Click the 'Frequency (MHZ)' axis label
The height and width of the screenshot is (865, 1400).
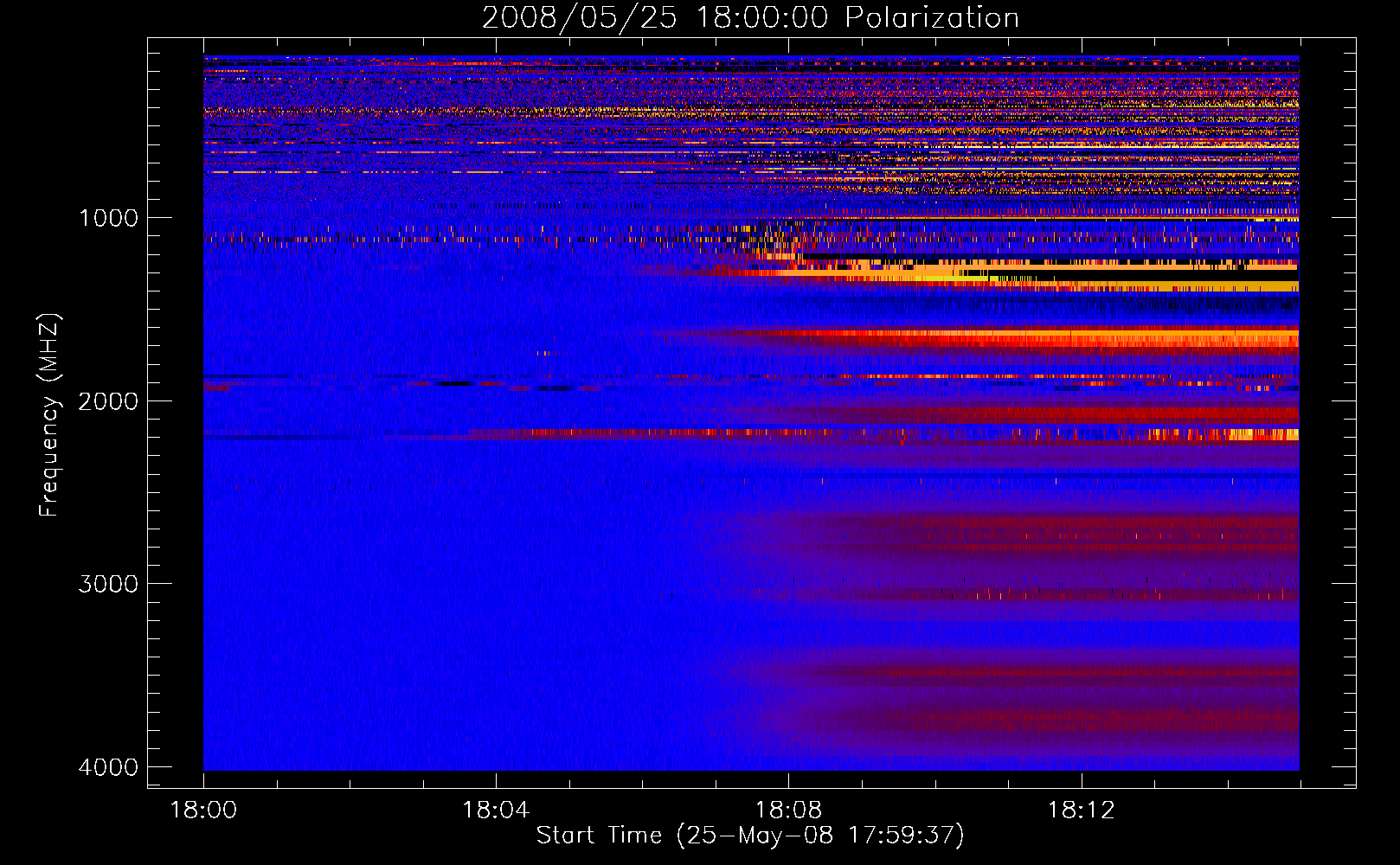49,415
